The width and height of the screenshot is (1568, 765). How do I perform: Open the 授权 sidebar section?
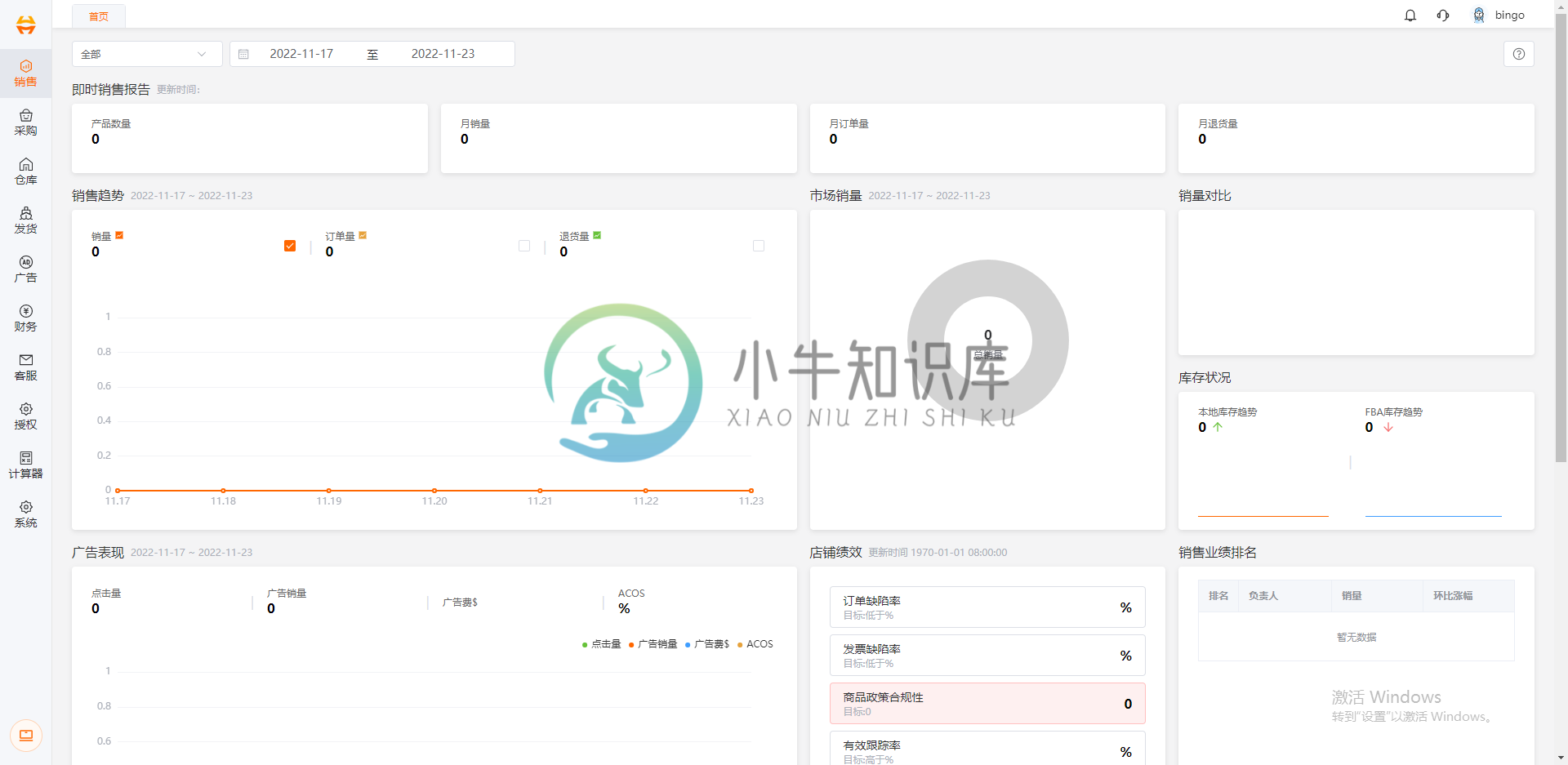click(25, 416)
